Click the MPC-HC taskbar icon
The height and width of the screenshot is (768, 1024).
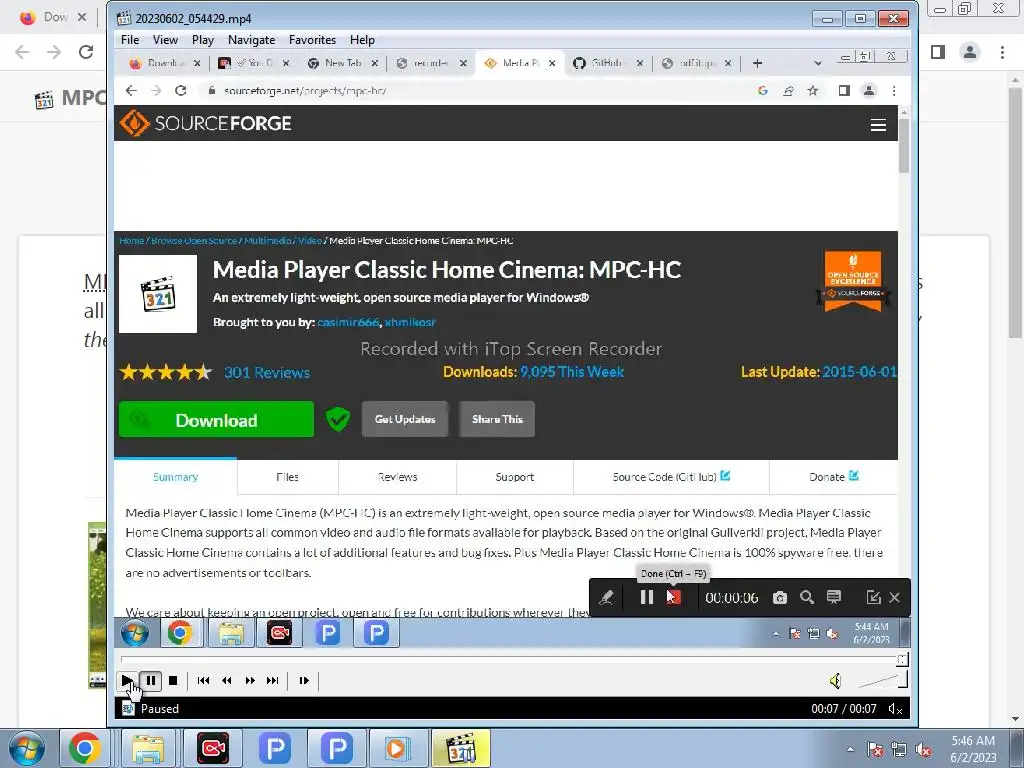tap(460, 748)
